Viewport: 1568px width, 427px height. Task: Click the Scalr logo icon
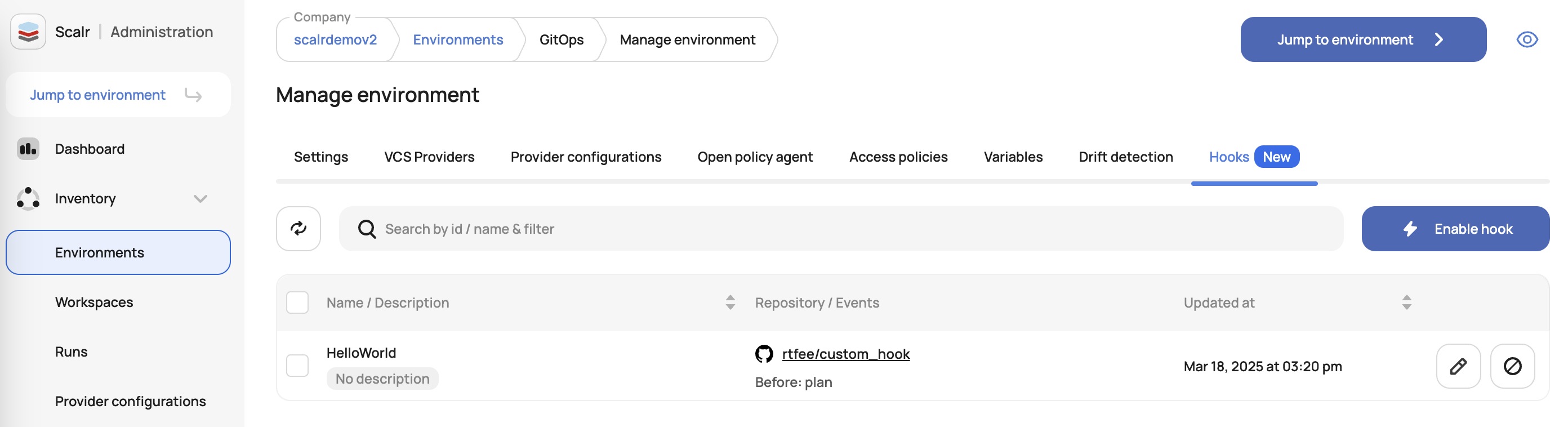(x=28, y=32)
